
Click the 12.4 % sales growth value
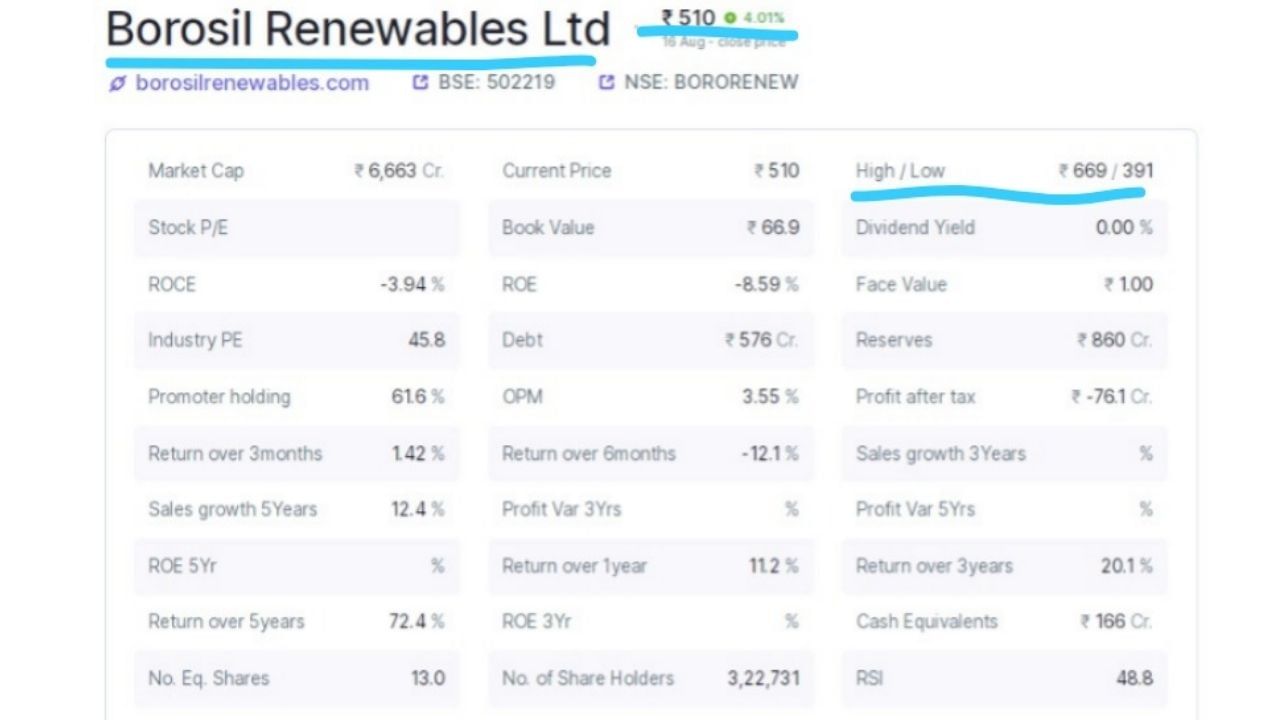click(418, 510)
